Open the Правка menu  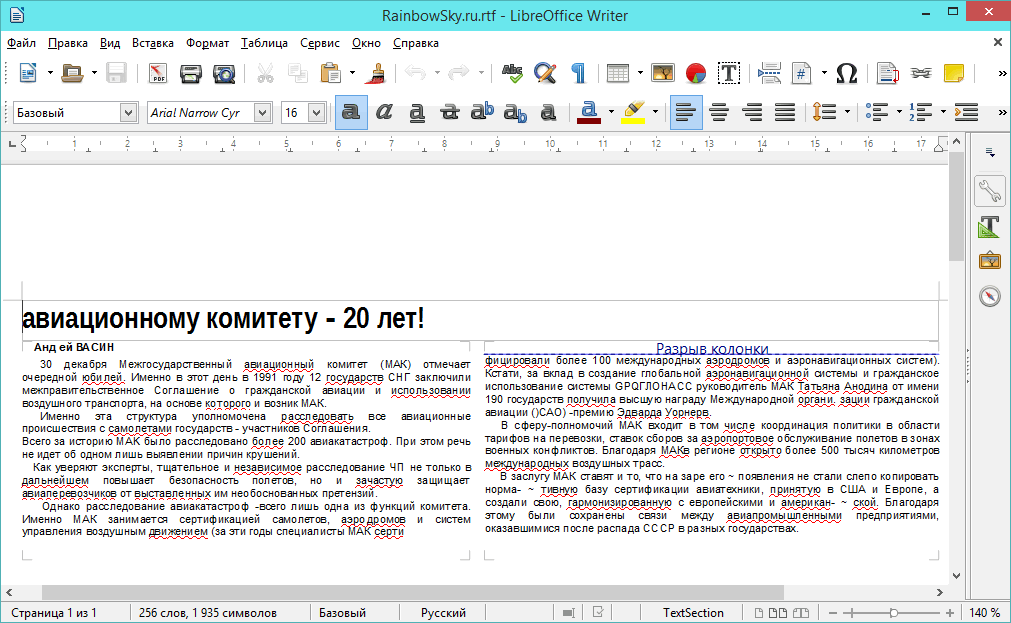click(x=68, y=43)
